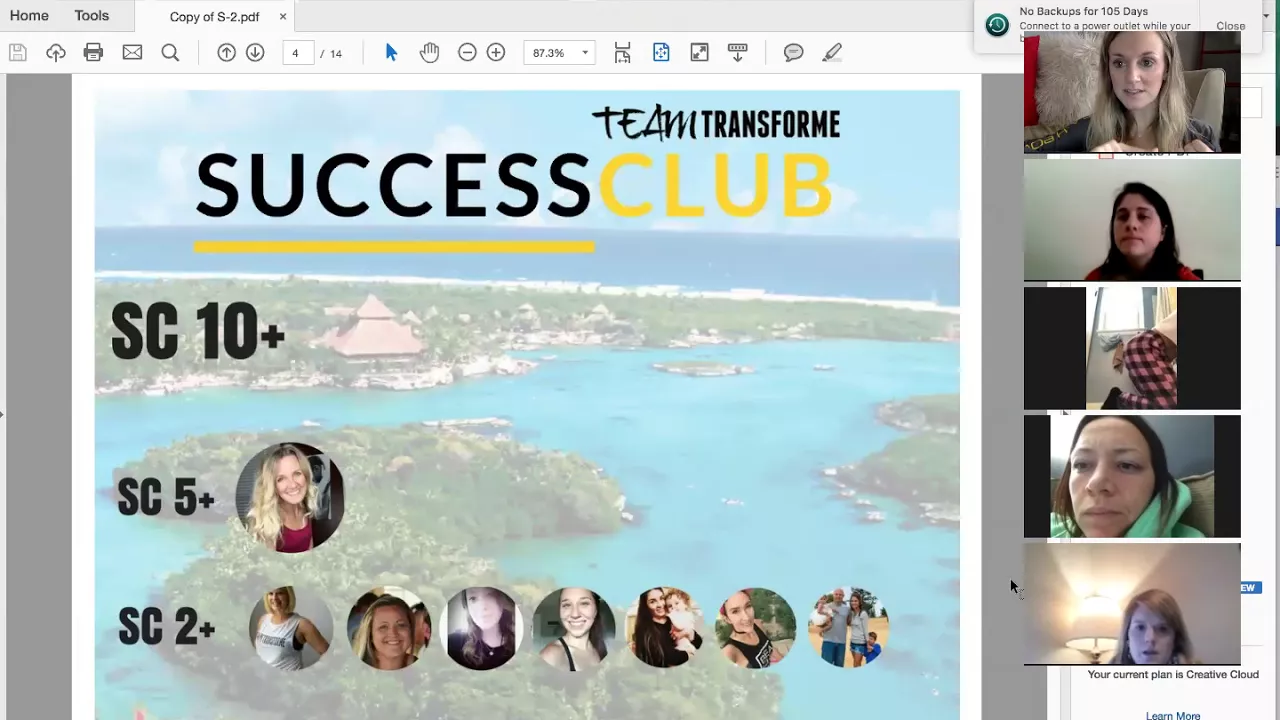Viewport: 1280px width, 720px height.
Task: Select the Copy of S-2.pdf tab
Action: [214, 17]
